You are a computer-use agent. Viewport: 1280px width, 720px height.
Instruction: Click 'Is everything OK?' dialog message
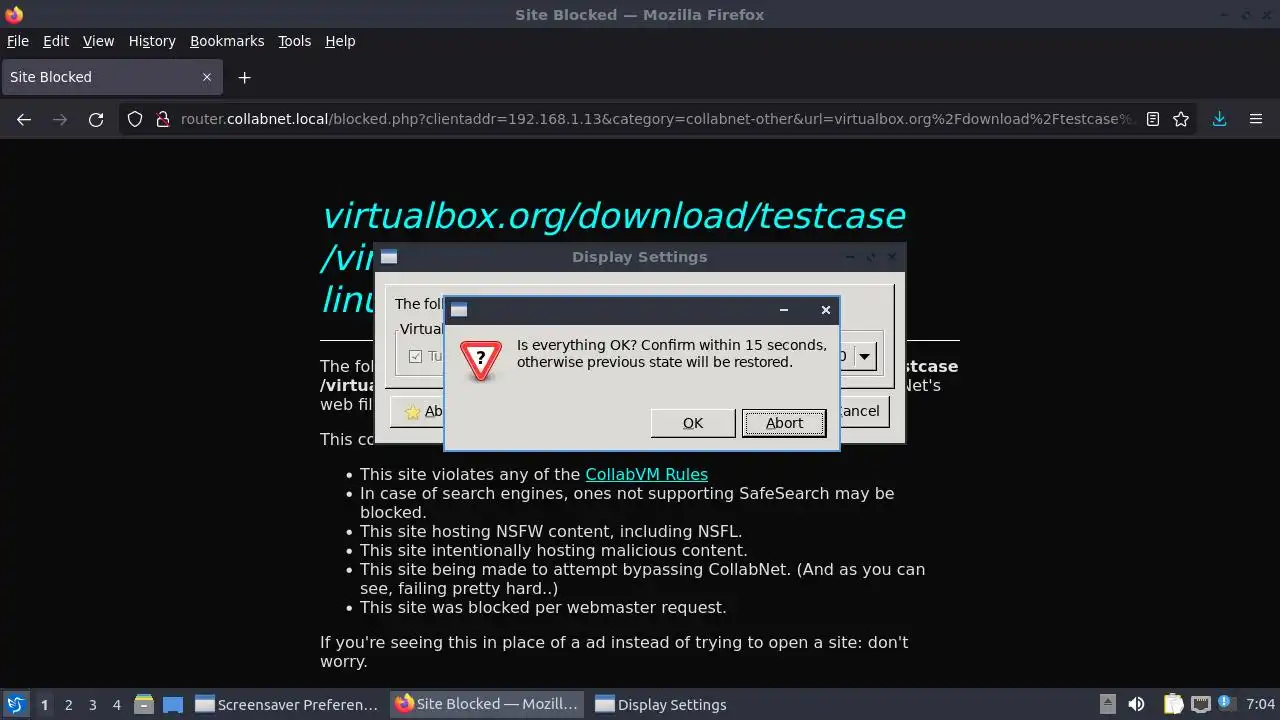click(672, 353)
